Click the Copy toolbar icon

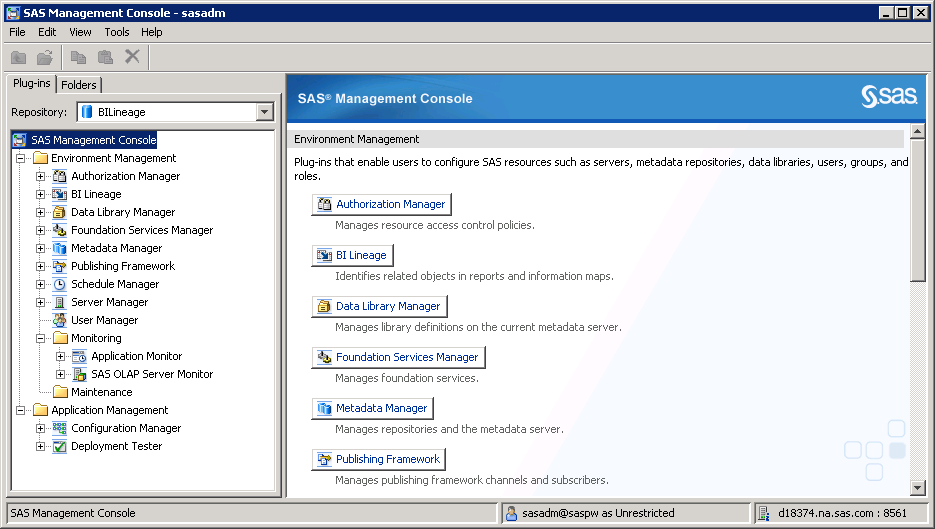[x=78, y=57]
